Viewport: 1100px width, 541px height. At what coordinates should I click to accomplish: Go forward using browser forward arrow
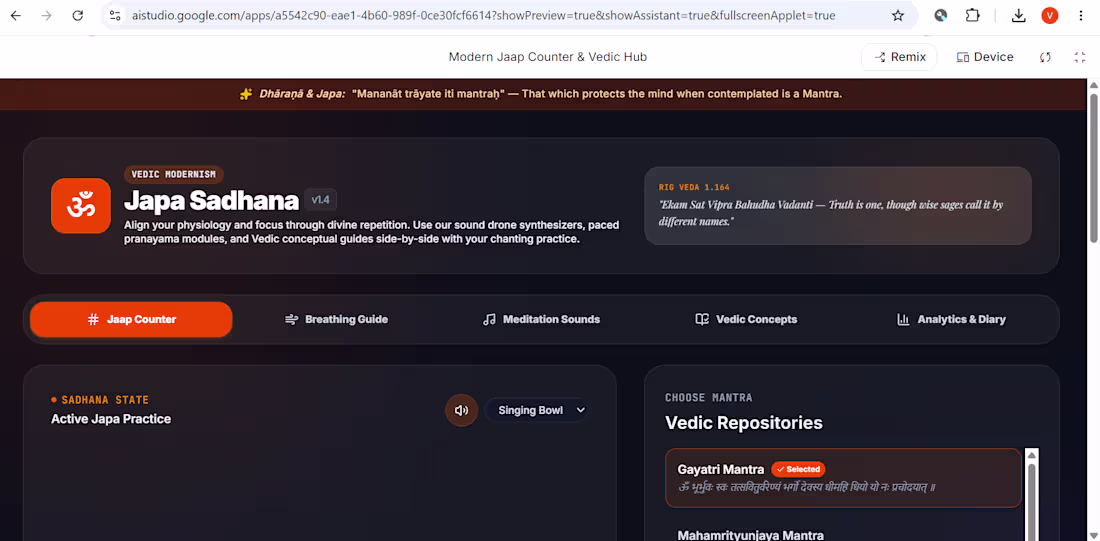(x=46, y=15)
